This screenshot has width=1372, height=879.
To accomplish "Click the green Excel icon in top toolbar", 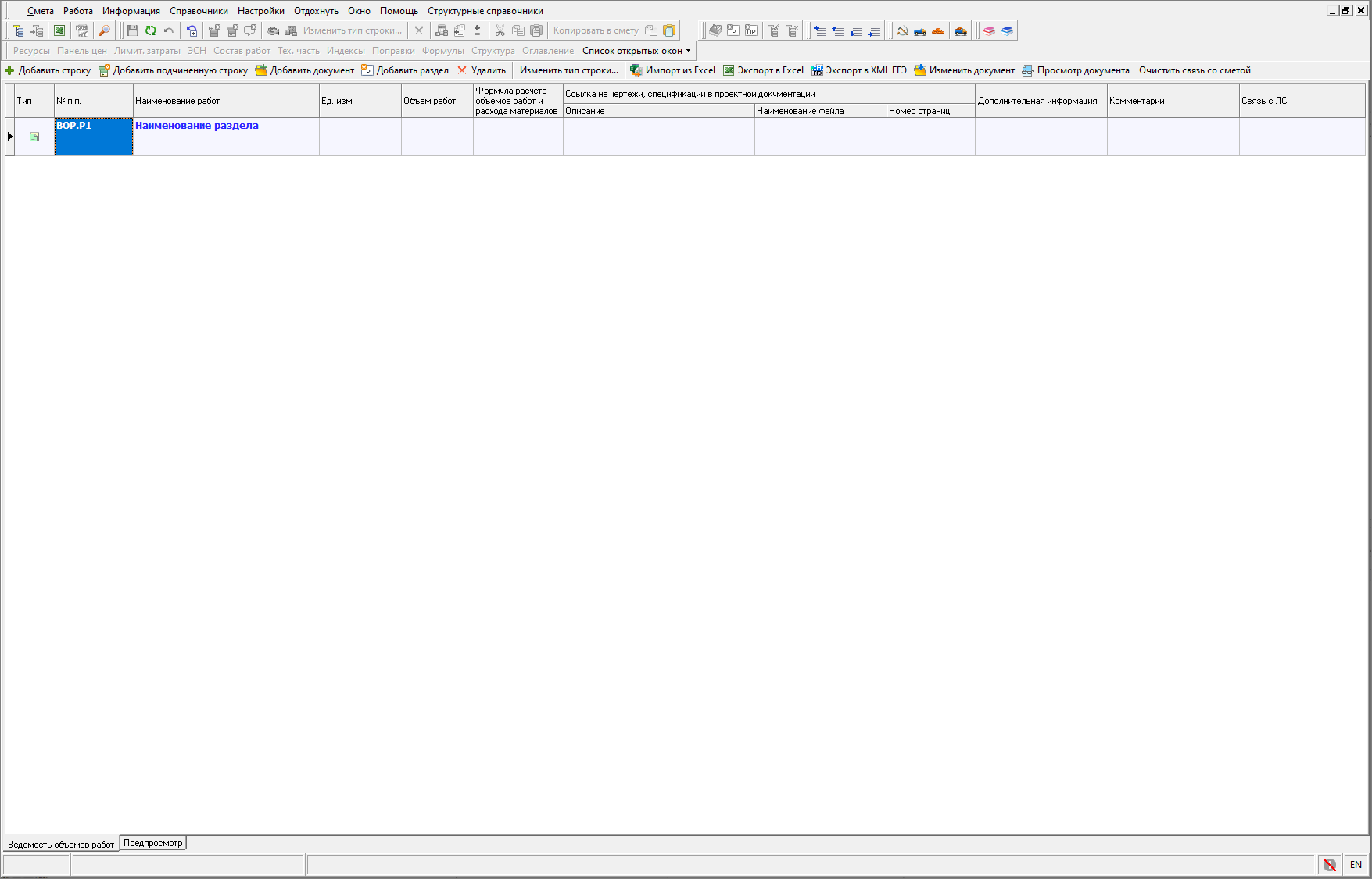I will (x=59, y=30).
